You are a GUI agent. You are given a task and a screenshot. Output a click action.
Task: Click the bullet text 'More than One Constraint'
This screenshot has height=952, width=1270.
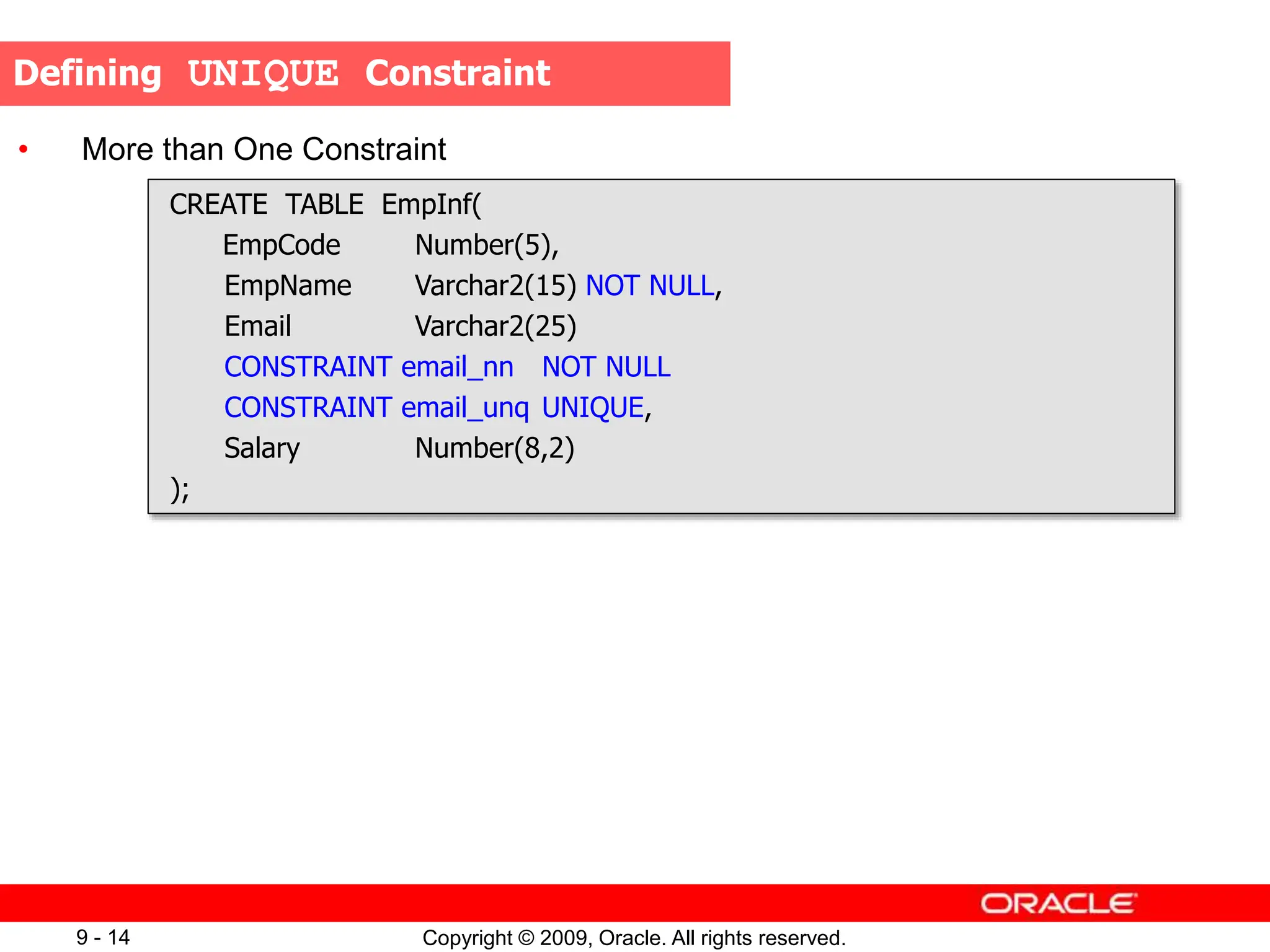coord(264,149)
